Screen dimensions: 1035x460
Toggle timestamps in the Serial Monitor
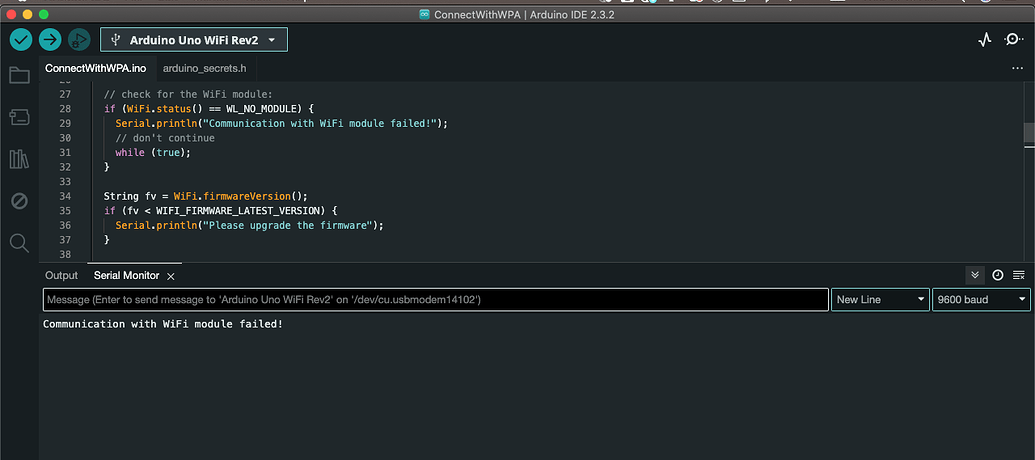(997, 275)
